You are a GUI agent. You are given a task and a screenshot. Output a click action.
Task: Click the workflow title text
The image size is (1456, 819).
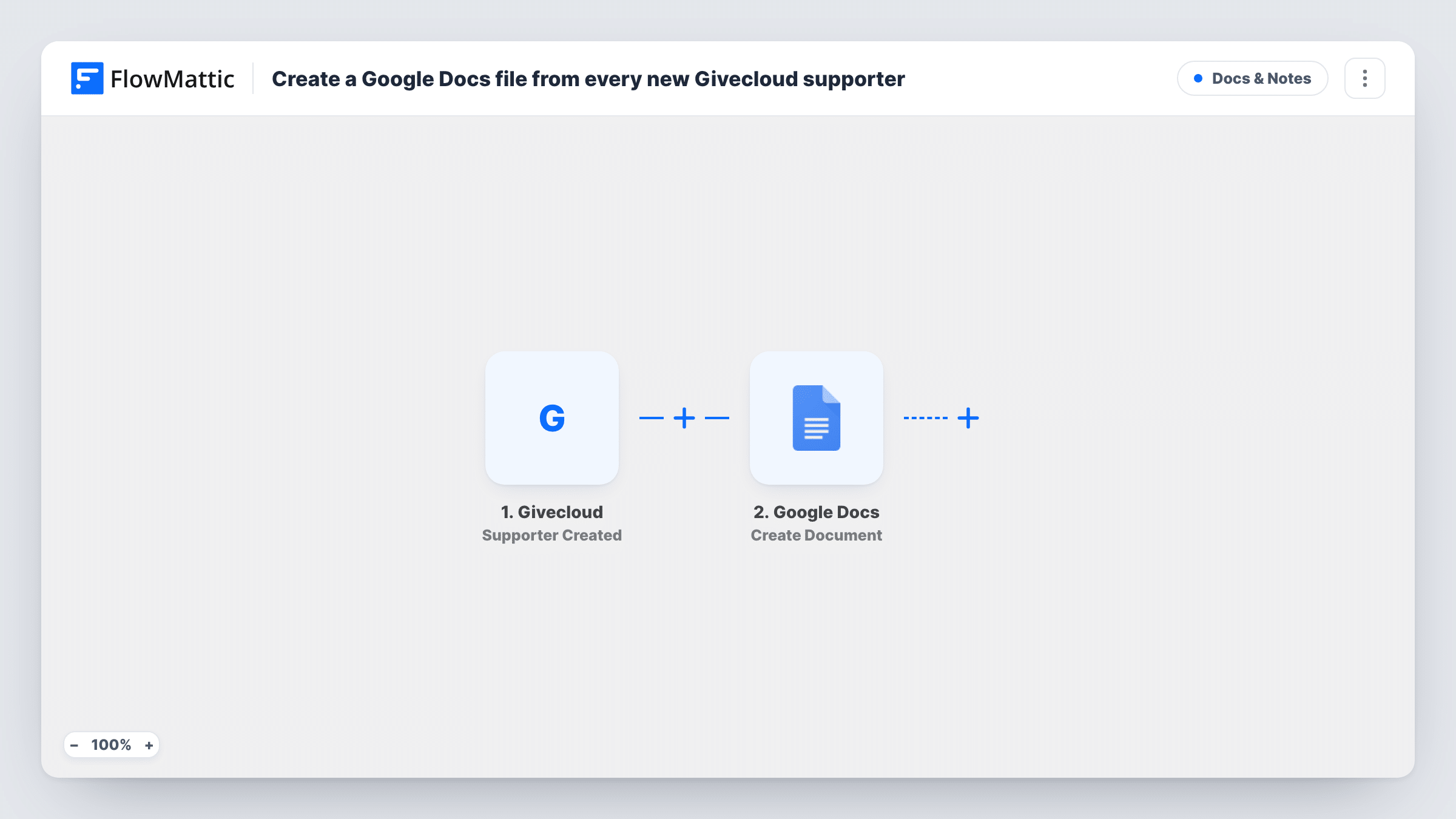click(588, 79)
